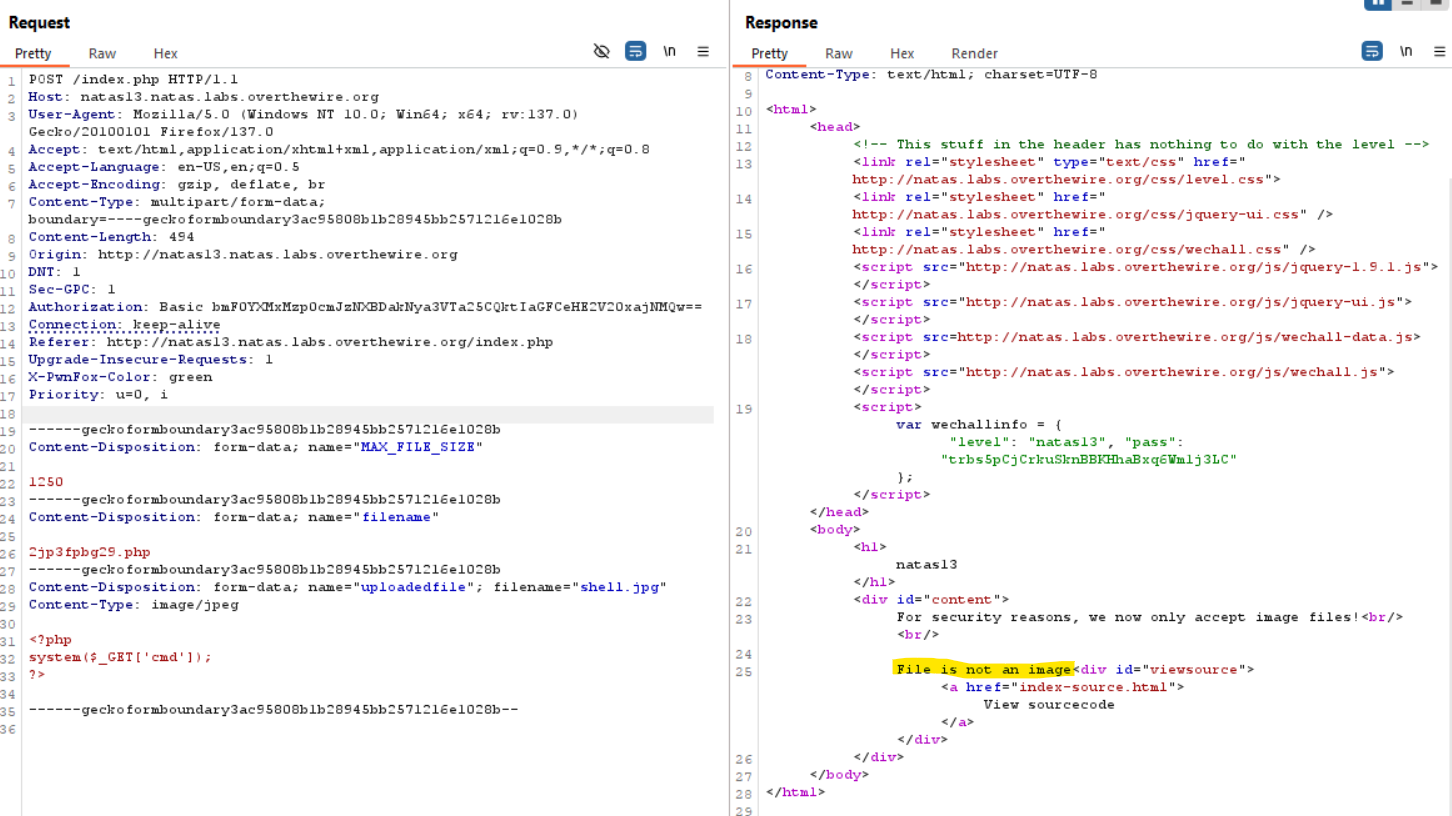Click the response 'Content-Type: text/html; charset=UTF-8' header
Viewport: 1452px width, 816px height.
click(x=931, y=74)
